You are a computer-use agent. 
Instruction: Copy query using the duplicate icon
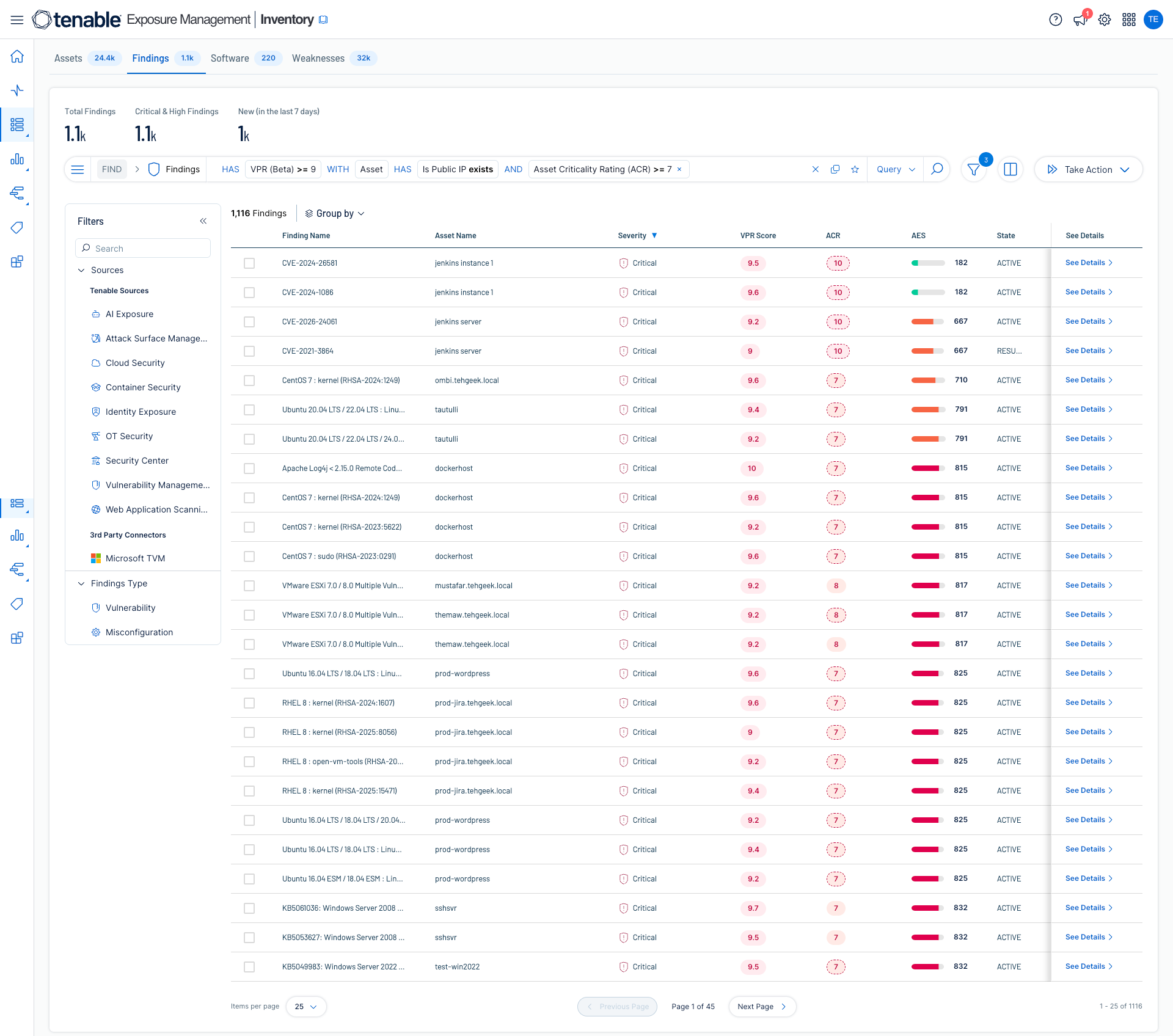pyautogui.click(x=835, y=169)
